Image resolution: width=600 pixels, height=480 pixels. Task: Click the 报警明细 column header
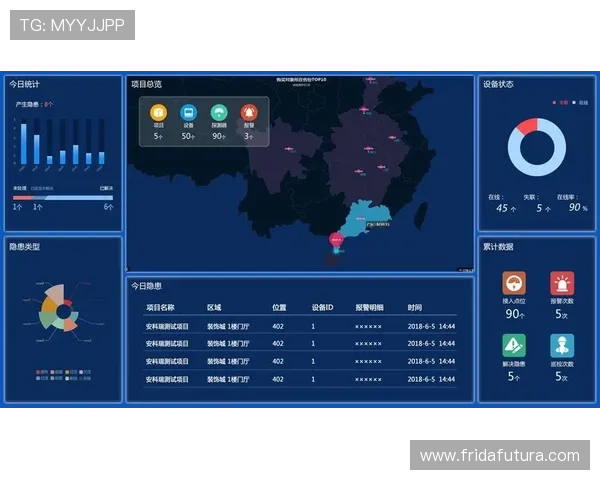click(369, 308)
